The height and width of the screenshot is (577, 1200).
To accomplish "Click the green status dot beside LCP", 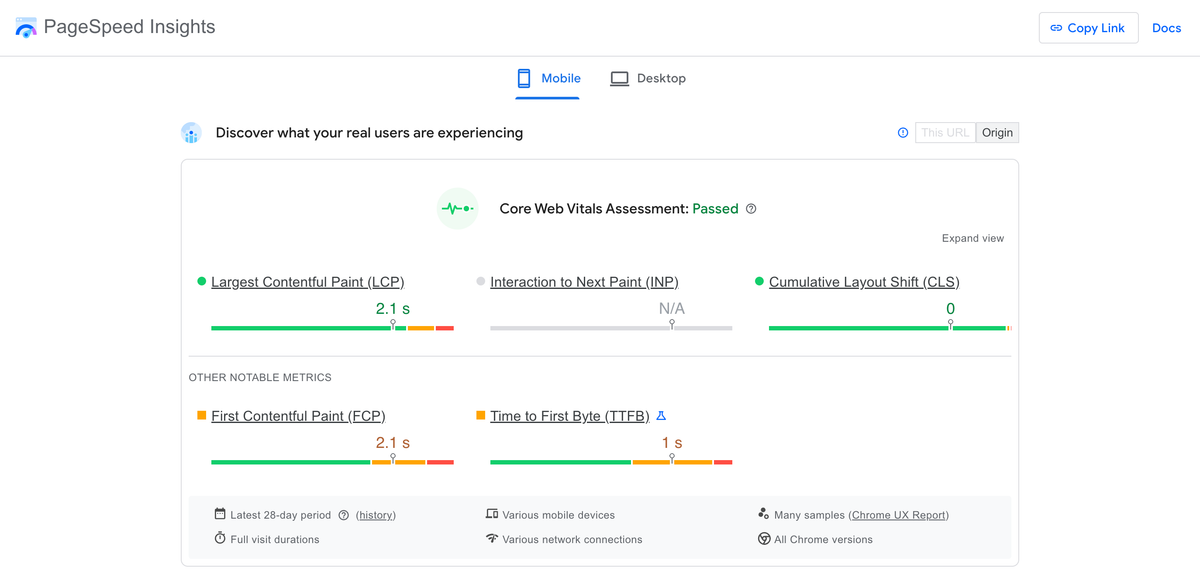I will coord(200,281).
